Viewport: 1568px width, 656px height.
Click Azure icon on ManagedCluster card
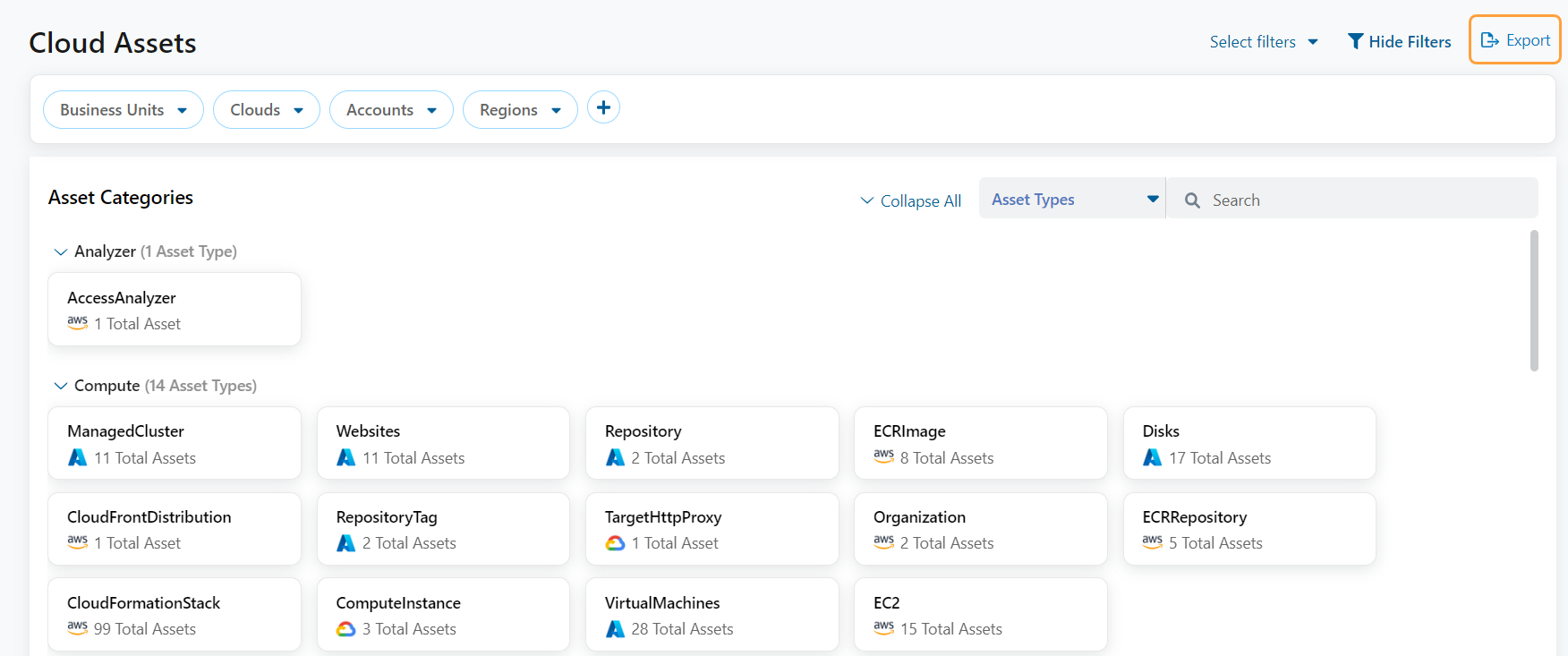pos(78,457)
